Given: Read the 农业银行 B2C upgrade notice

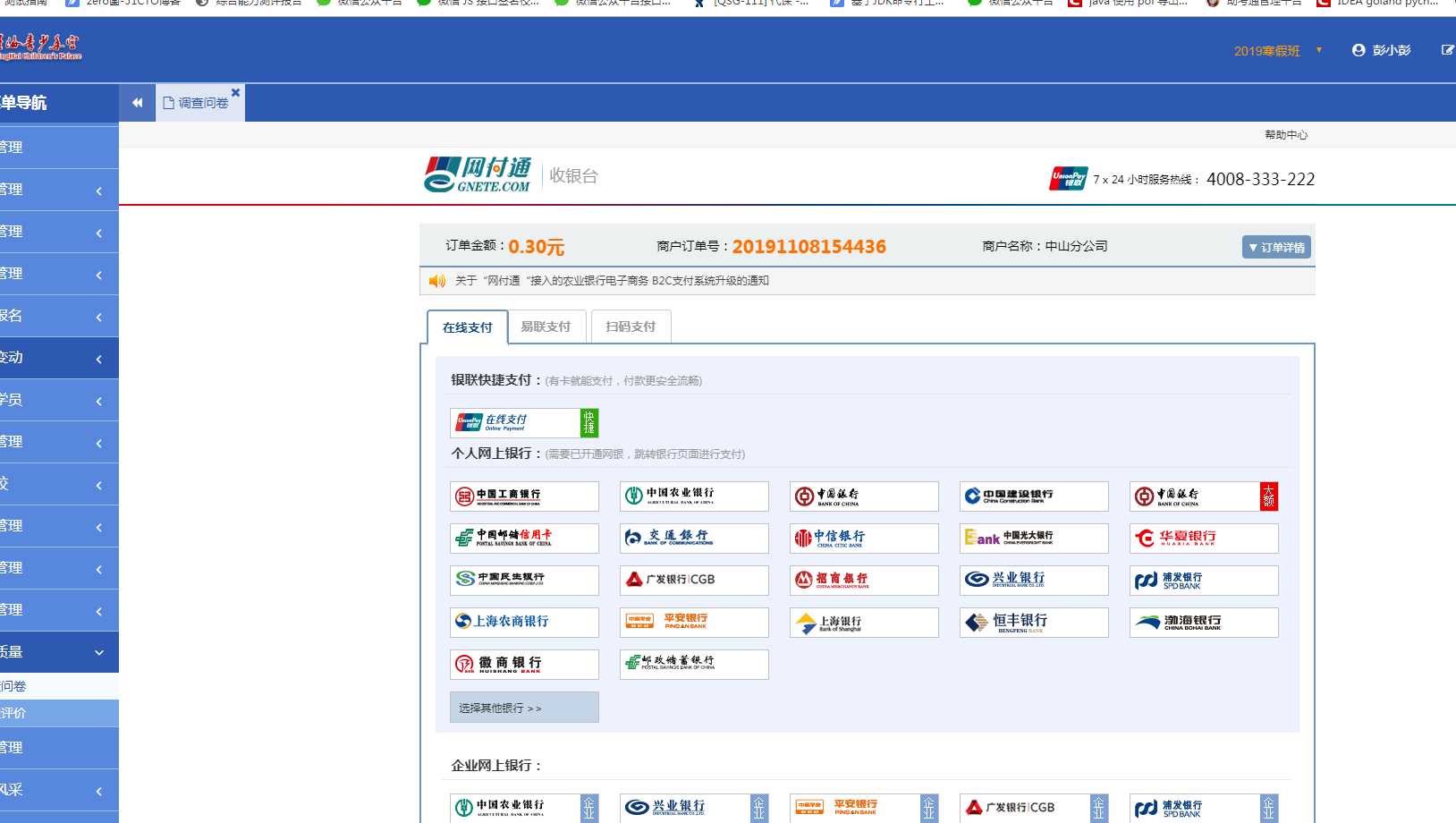Looking at the screenshot, I should pyautogui.click(x=612, y=281).
